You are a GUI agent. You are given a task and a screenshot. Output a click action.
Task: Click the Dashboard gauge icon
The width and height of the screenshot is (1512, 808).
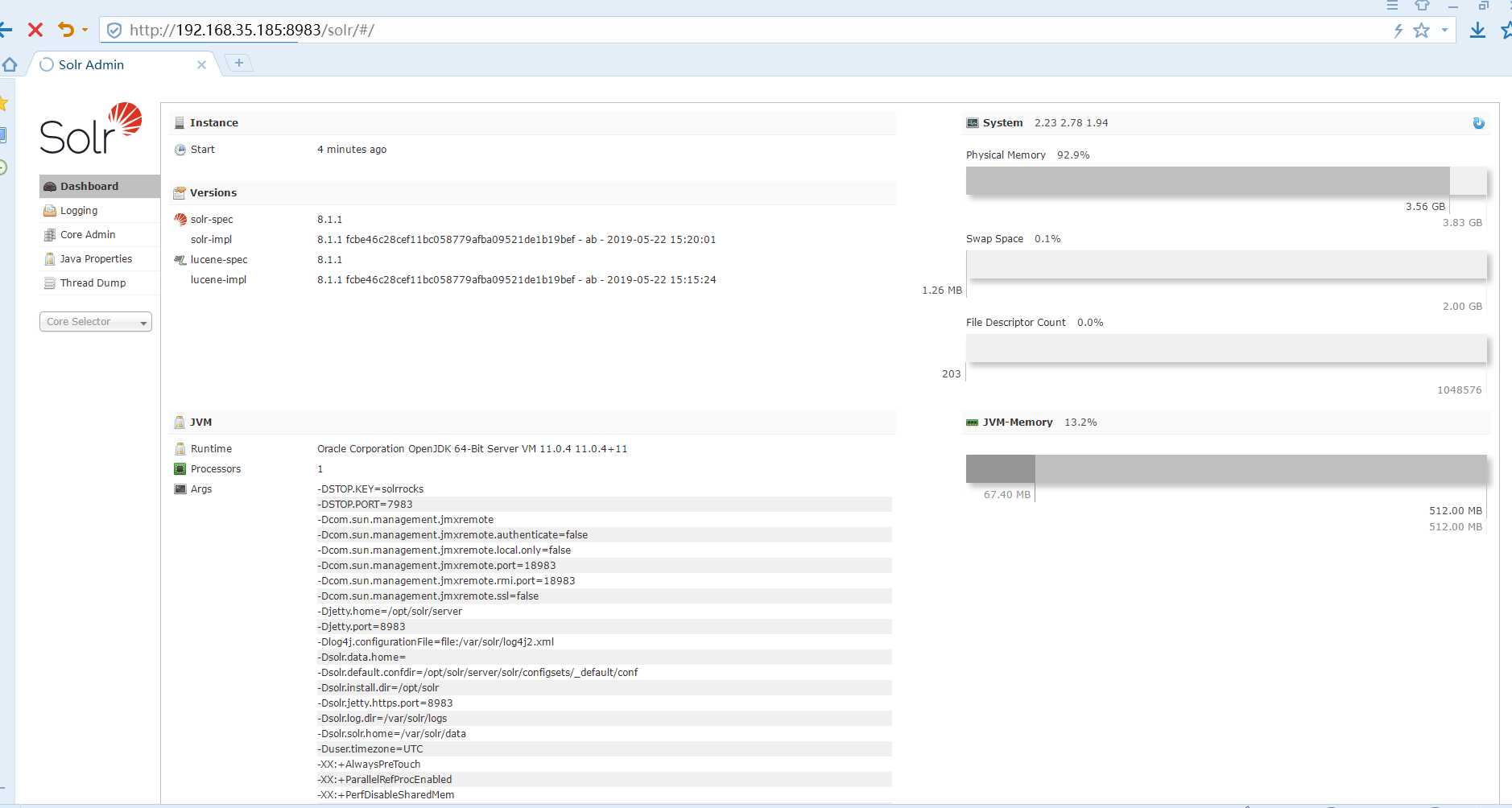click(50, 187)
